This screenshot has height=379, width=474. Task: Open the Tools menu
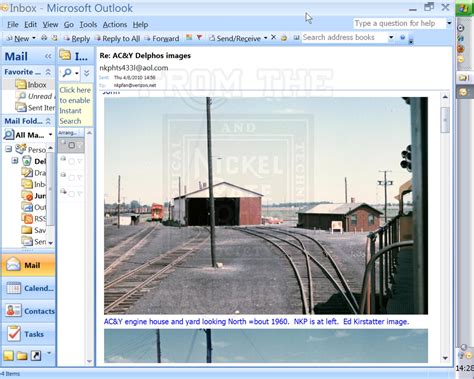[88, 24]
